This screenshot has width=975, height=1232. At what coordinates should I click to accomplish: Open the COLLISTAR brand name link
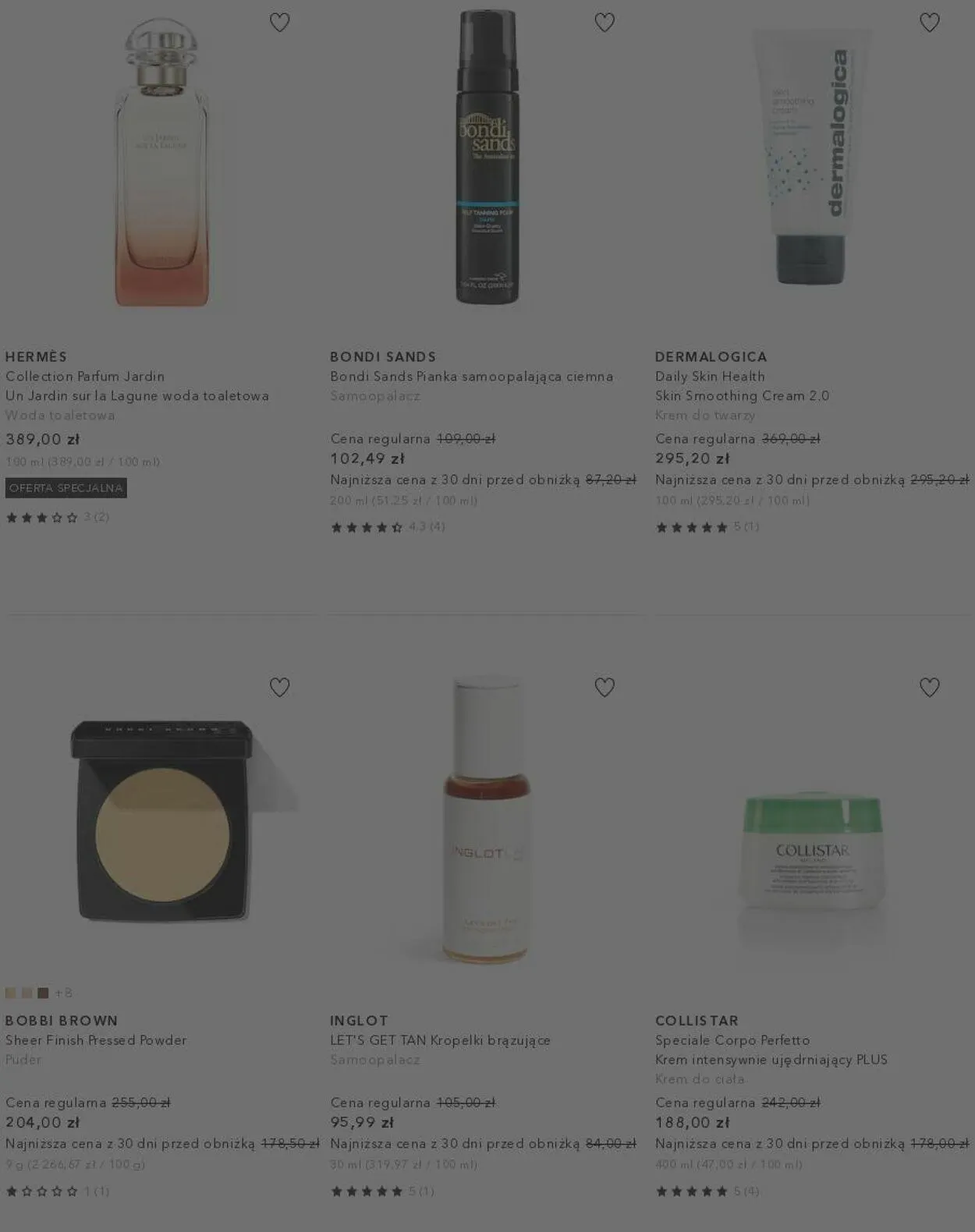point(697,1021)
